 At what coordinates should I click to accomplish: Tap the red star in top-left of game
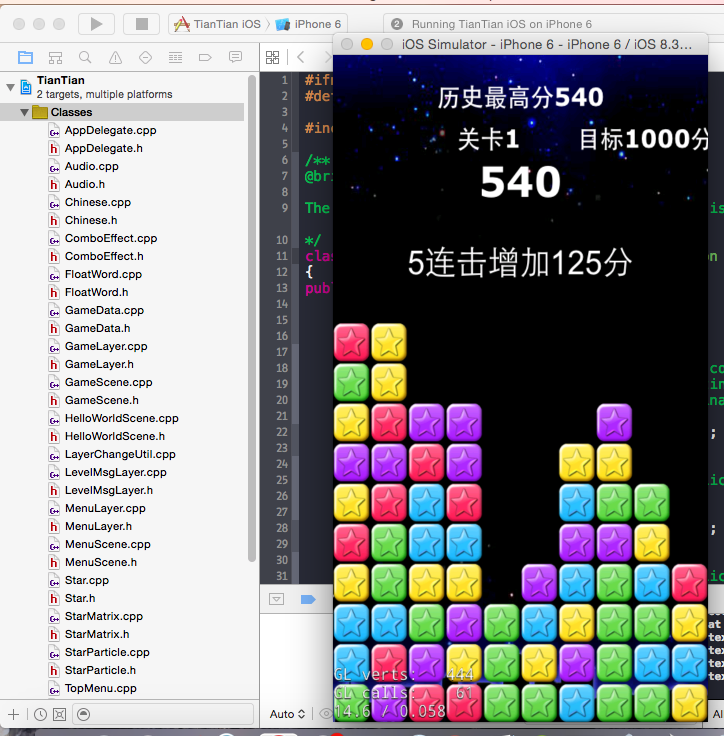351,342
